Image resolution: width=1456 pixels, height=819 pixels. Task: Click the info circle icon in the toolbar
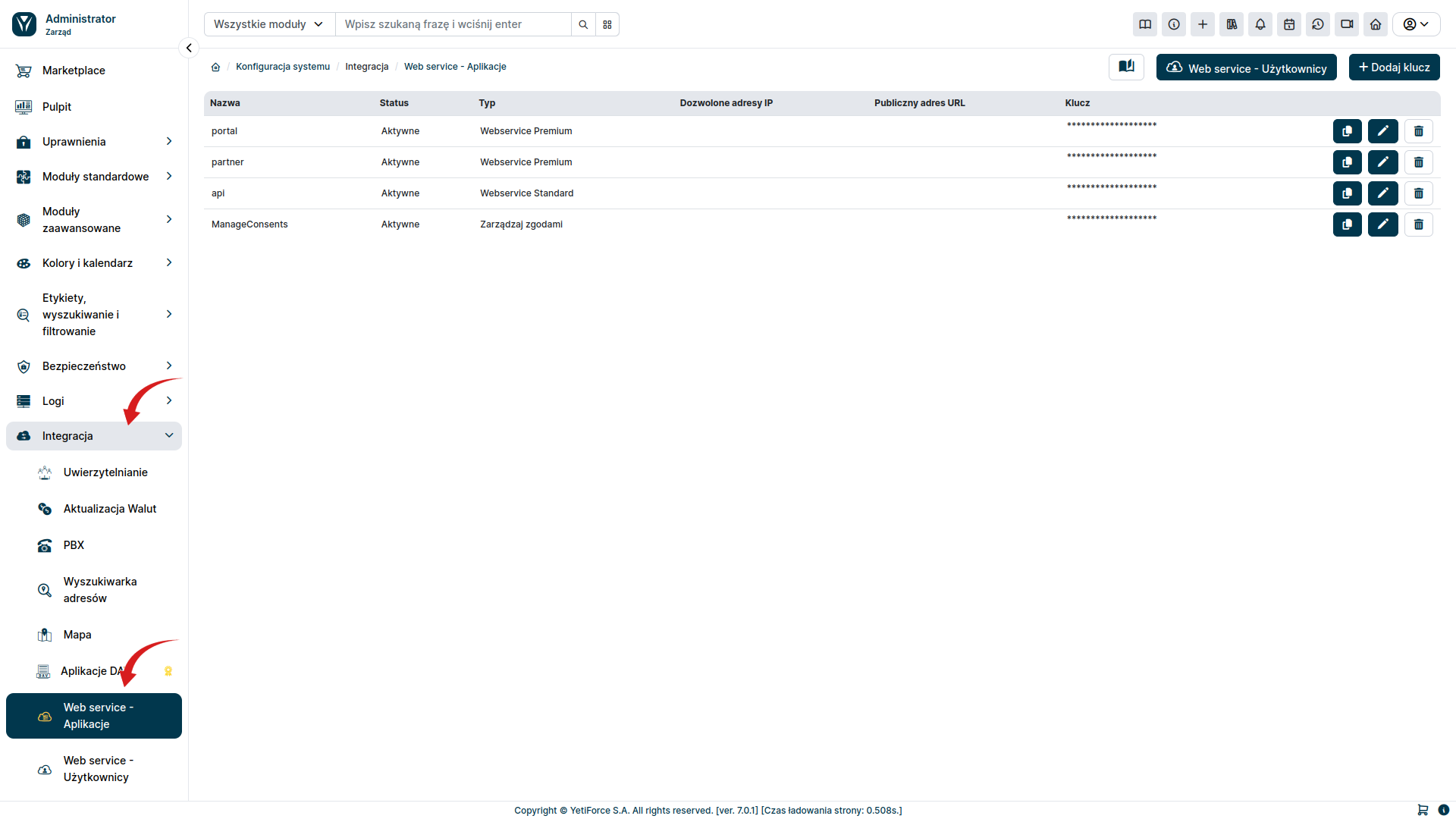tap(1174, 24)
